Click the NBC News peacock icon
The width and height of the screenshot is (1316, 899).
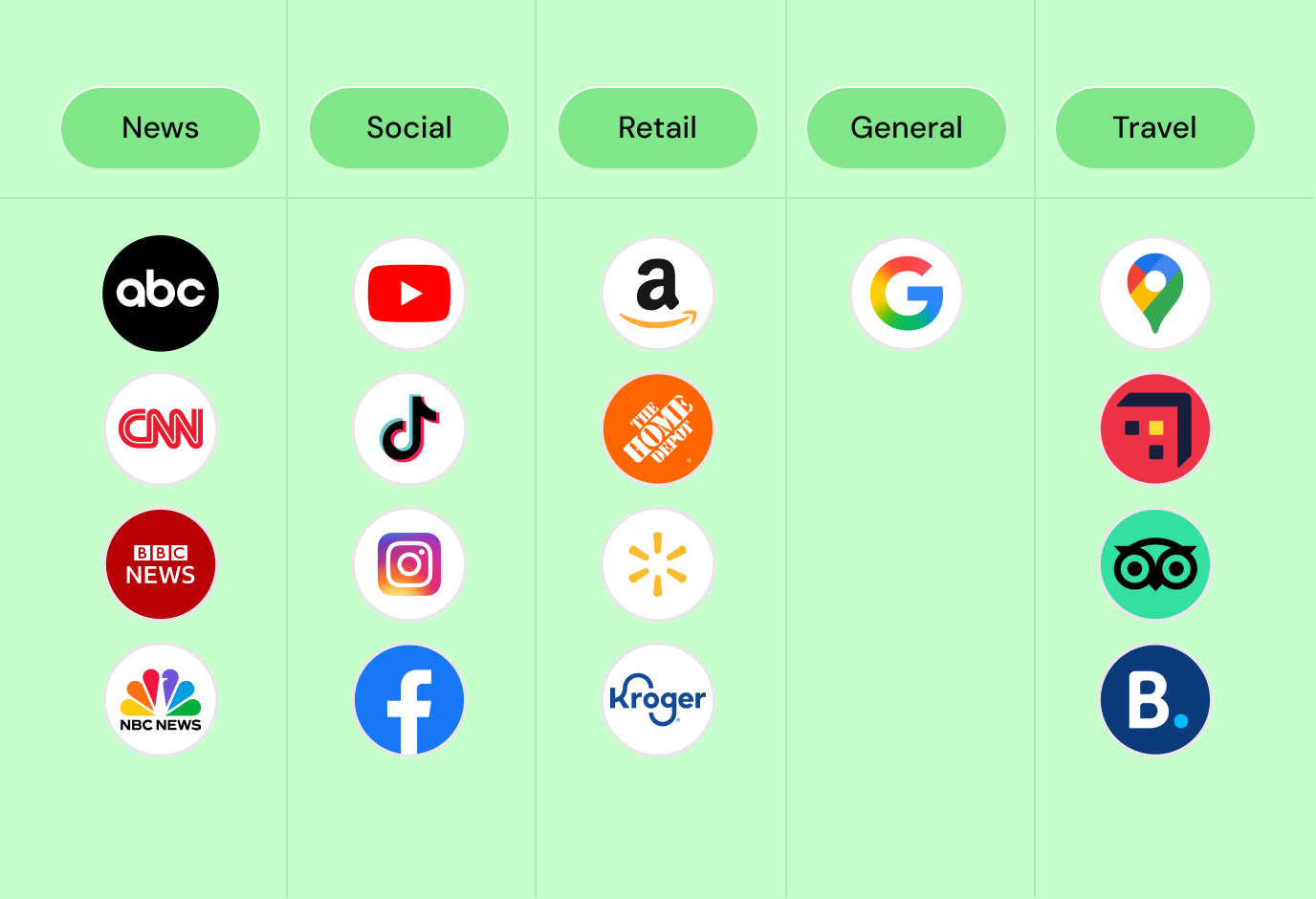(x=161, y=700)
